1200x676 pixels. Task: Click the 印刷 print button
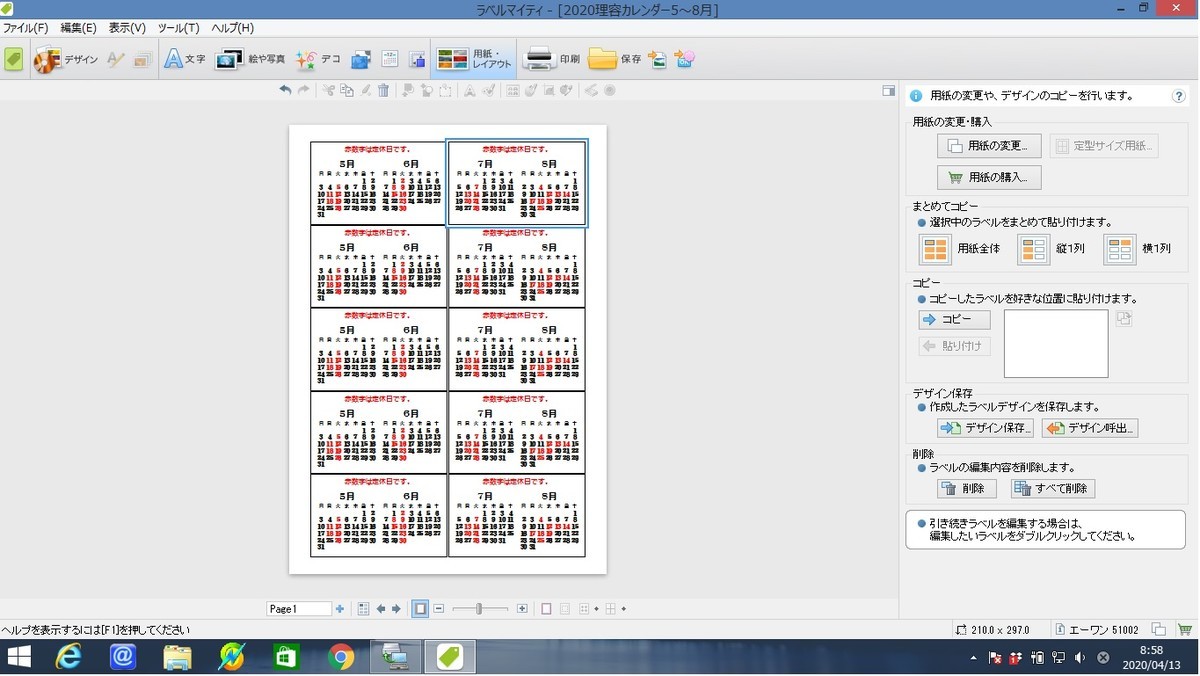point(553,60)
